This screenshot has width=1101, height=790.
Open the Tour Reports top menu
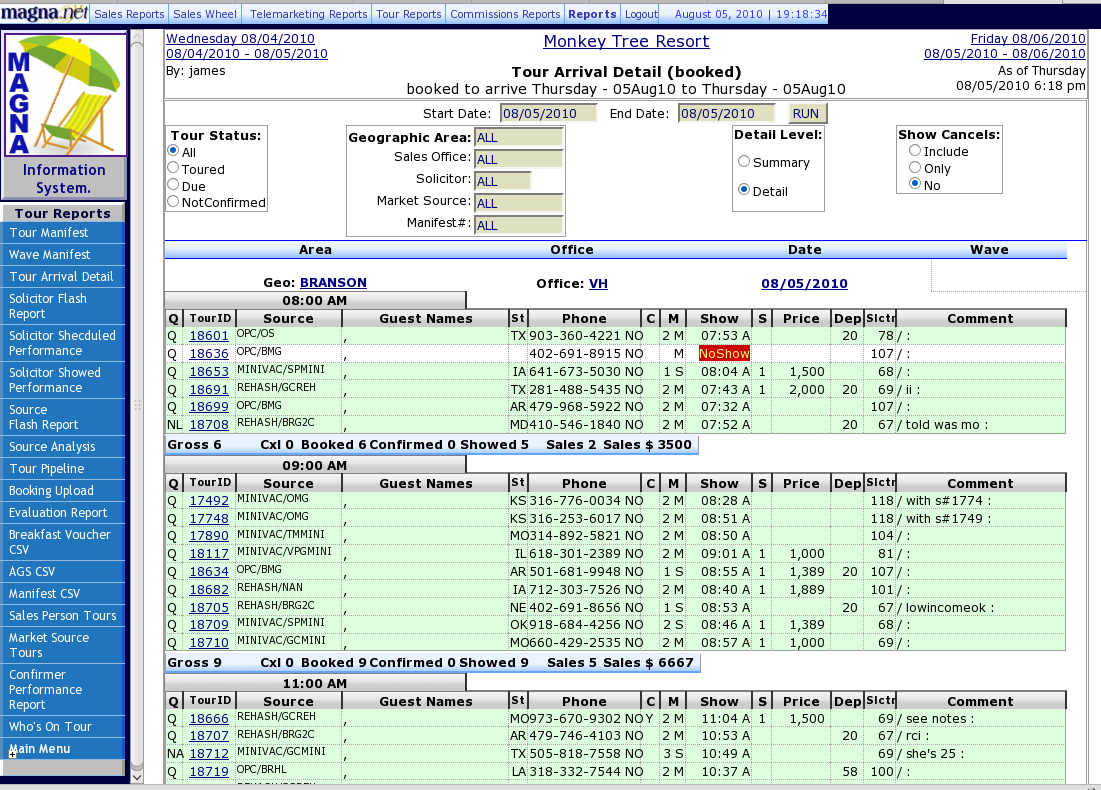click(x=409, y=14)
